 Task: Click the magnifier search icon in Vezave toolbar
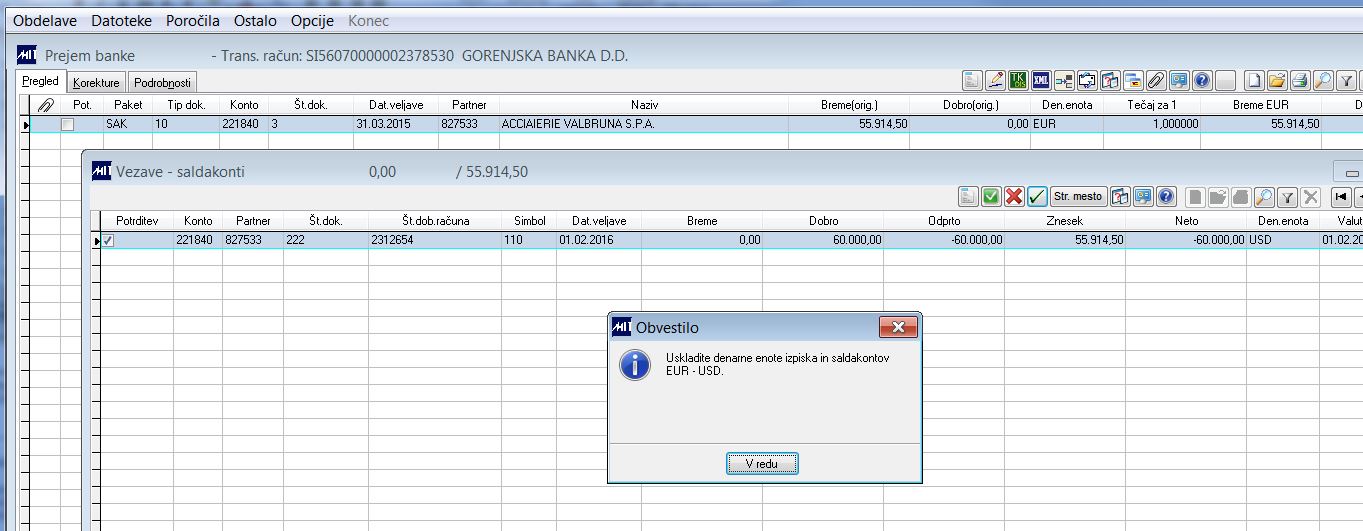pyautogui.click(x=1264, y=196)
